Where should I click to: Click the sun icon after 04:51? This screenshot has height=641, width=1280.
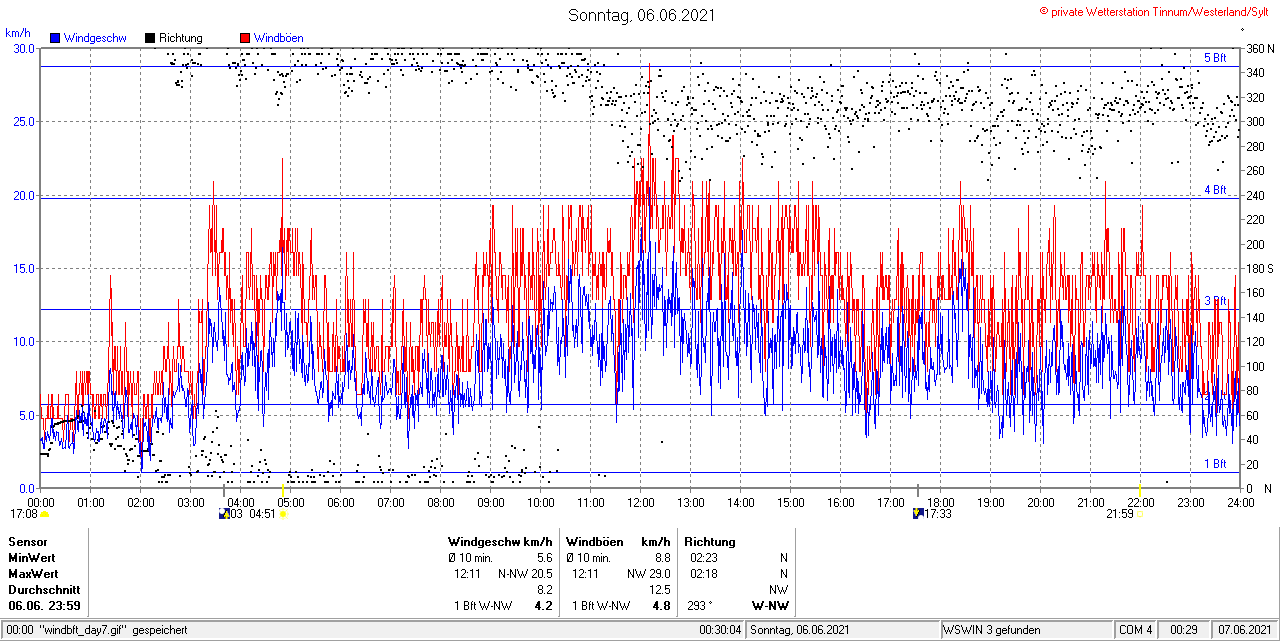point(283,514)
